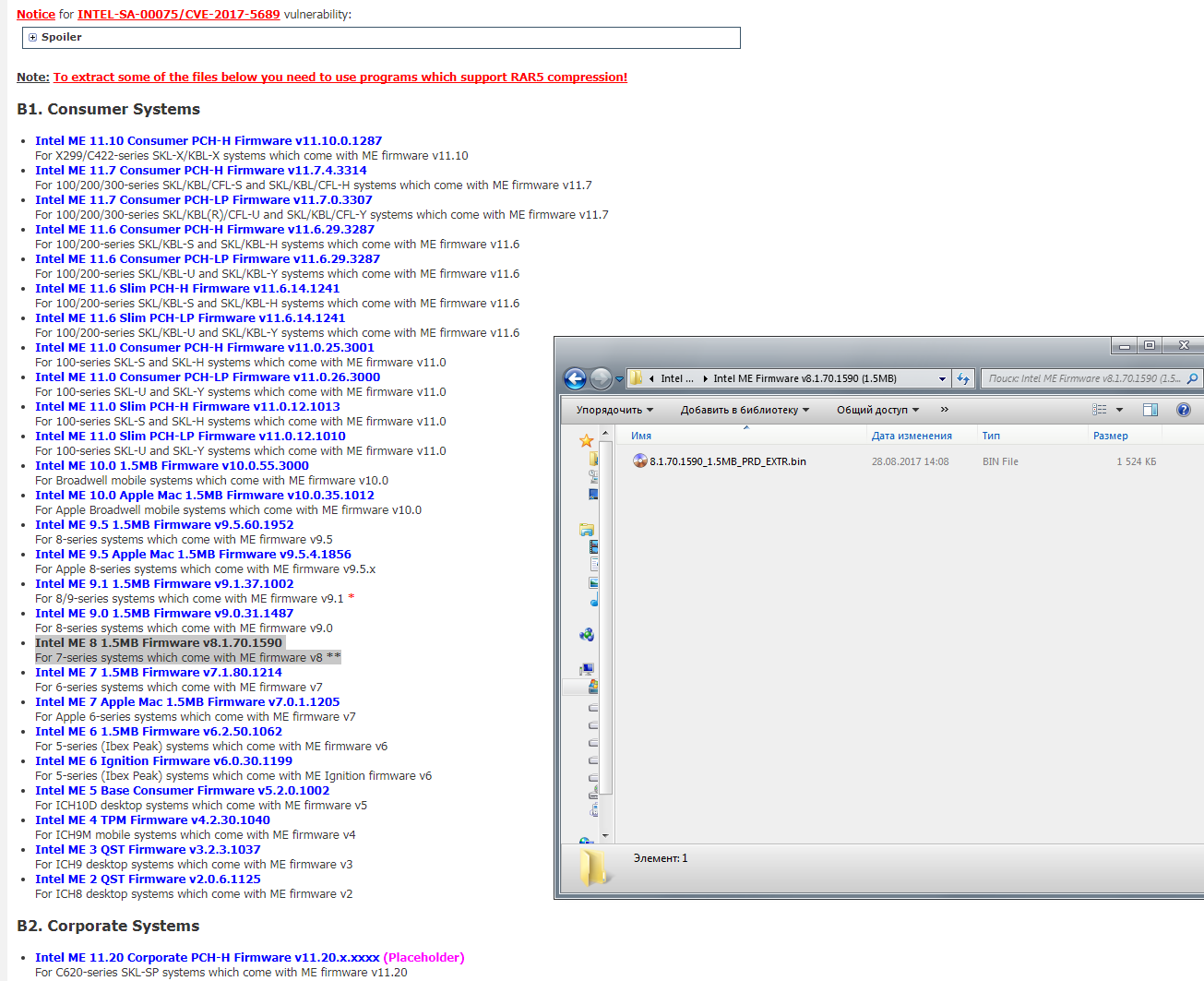Open Intel ME 11.10 Consumer PCH-H Firmware link
This screenshot has height=981, width=1204.
pos(209,140)
